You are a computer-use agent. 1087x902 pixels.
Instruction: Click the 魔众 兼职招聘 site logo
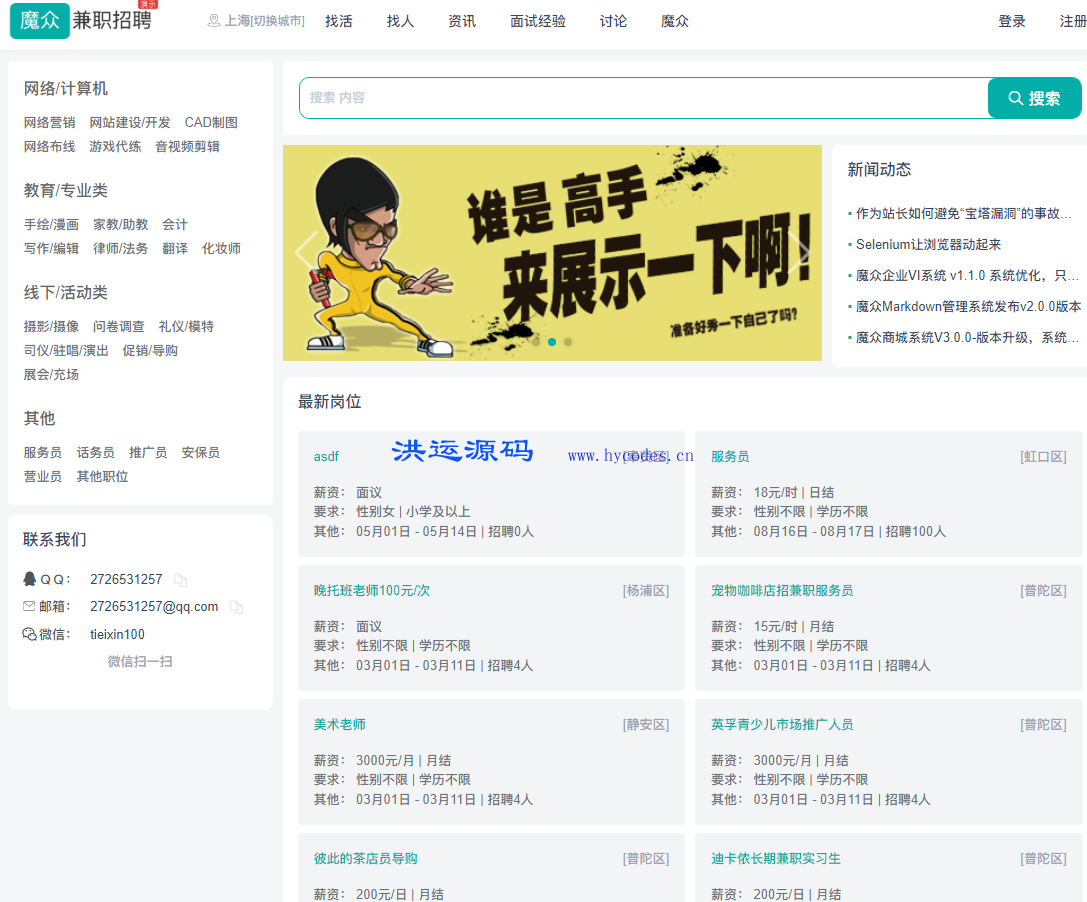82,20
